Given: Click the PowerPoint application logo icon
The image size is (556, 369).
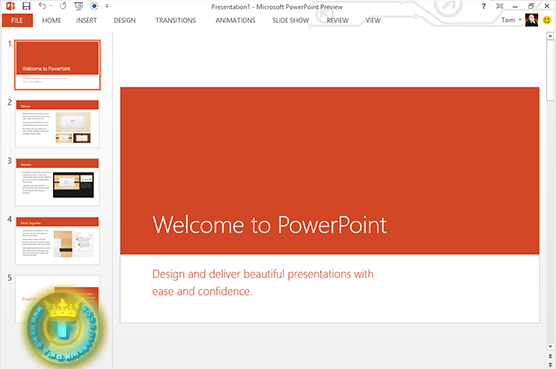Looking at the screenshot, I should click(x=10, y=6).
